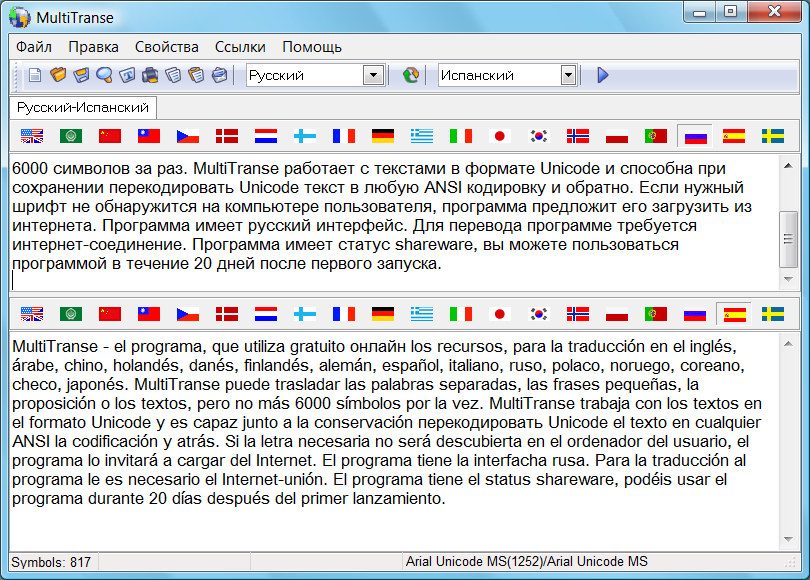
Task: Pick Swedish flag in source language row
Action: pyautogui.click(x=773, y=136)
